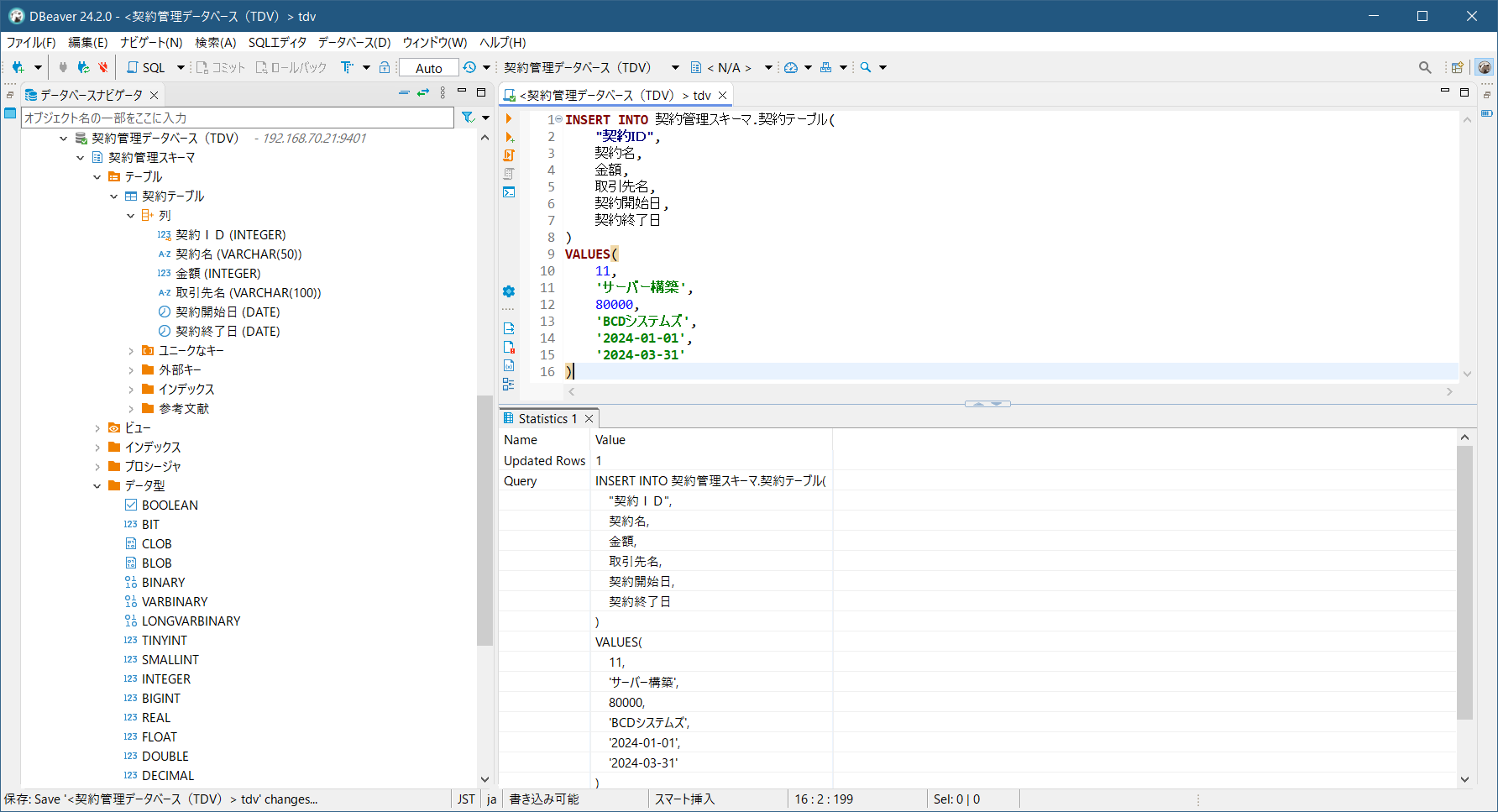This screenshot has width=1498, height=812.
Task: Collapse the 契約管理スキーマ tree node
Action: (81, 157)
